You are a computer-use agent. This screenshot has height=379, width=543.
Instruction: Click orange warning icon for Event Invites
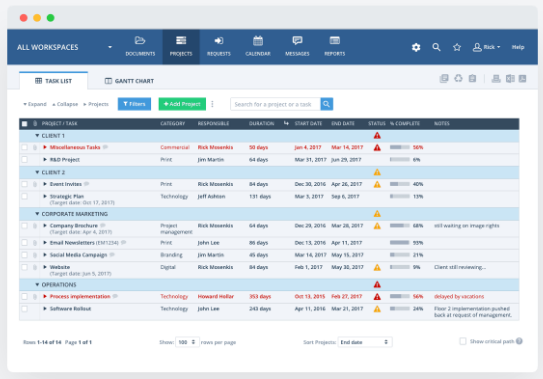click(x=377, y=184)
